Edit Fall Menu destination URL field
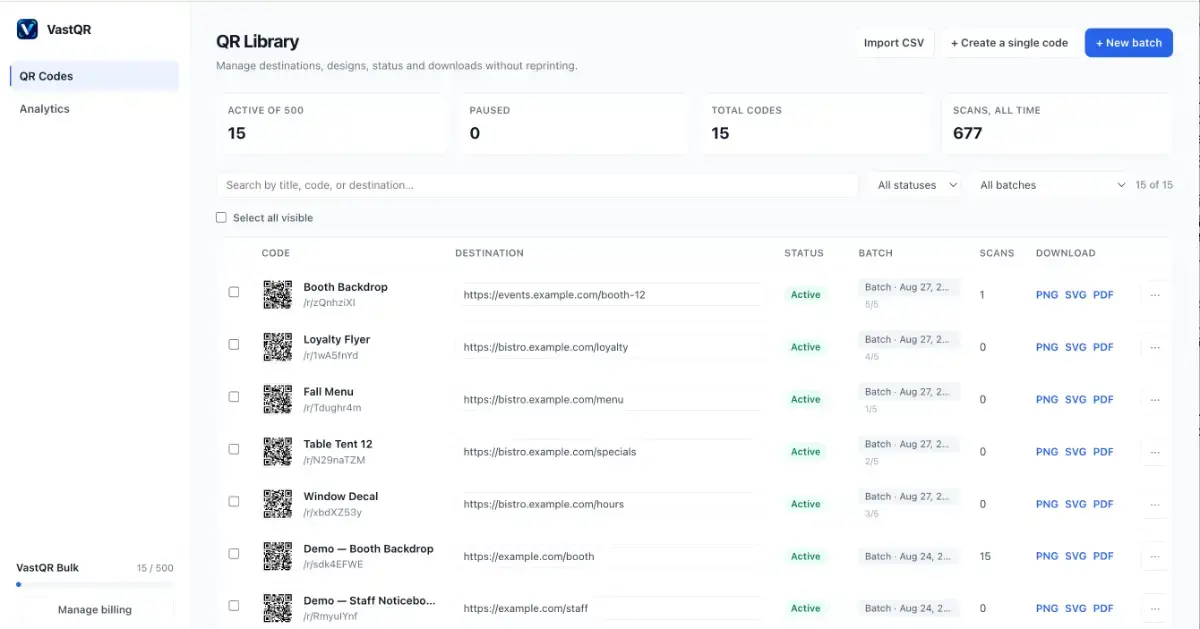Screen dimensions: 1200x629 pos(609,399)
